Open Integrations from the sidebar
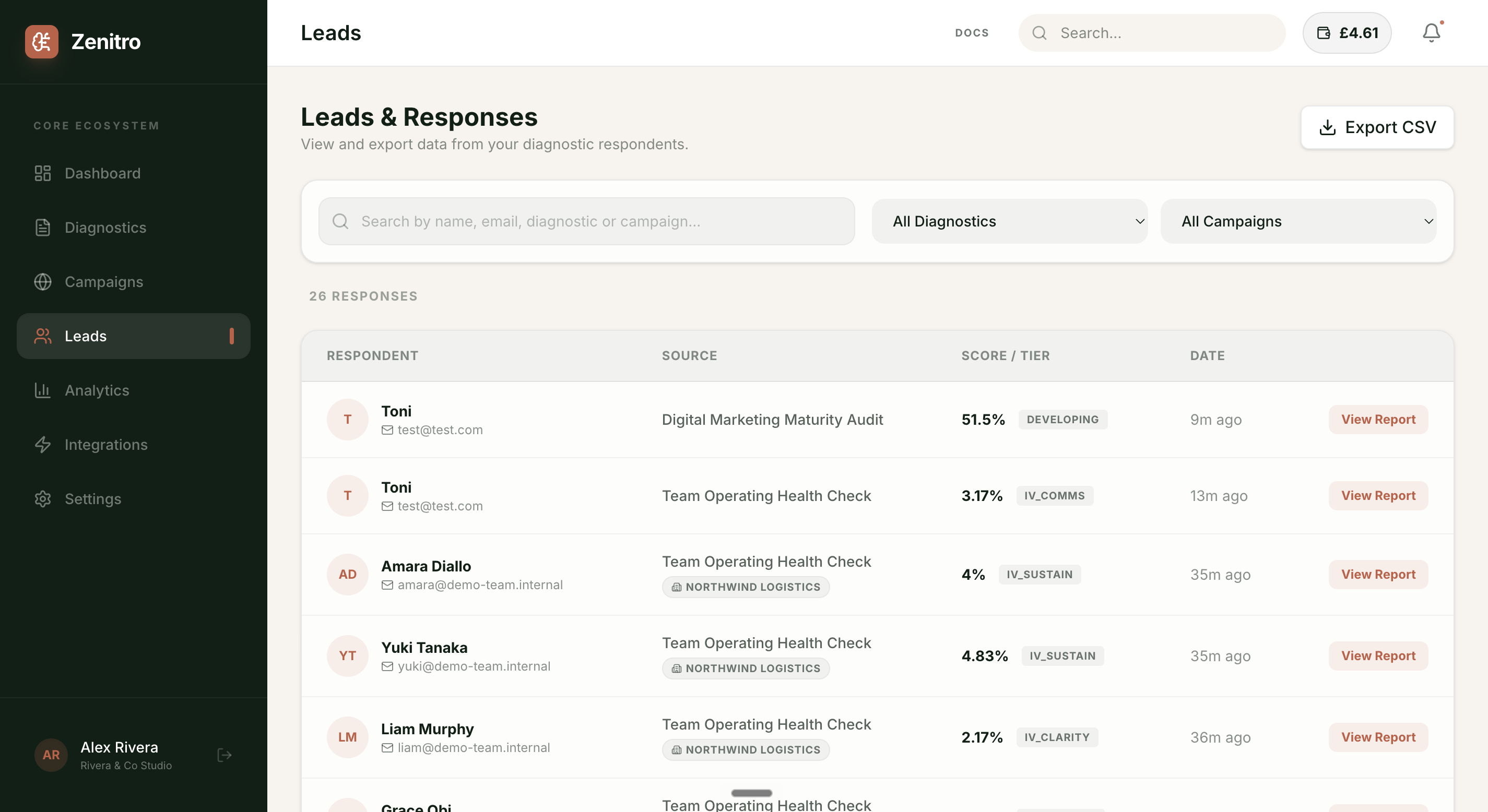1488x812 pixels. pos(134,445)
